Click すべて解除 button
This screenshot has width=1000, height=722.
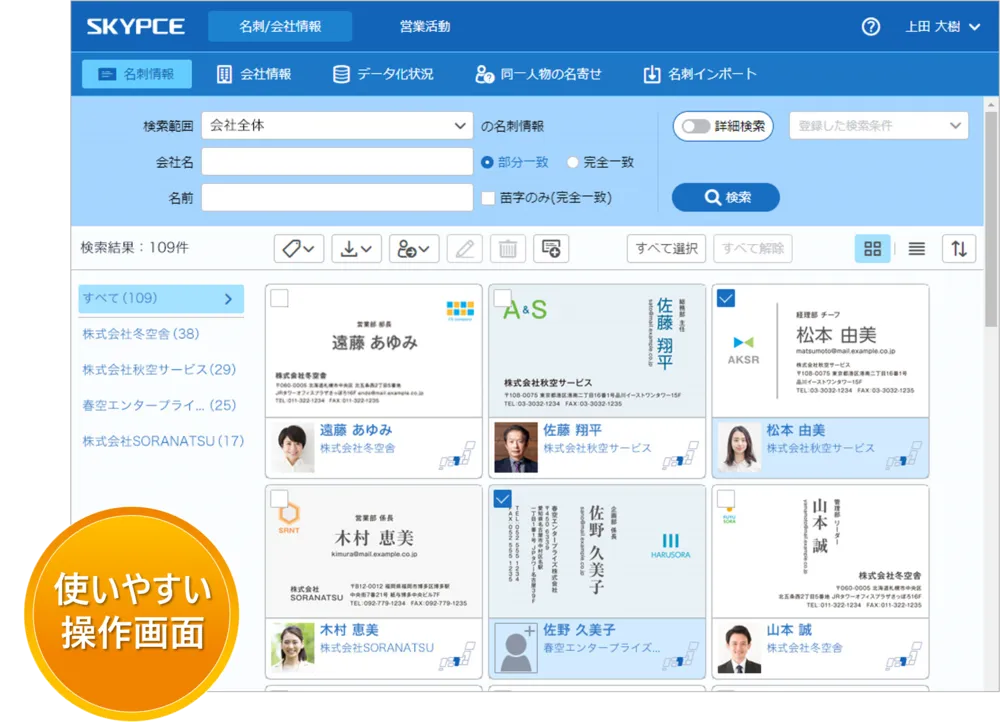pyautogui.click(x=753, y=249)
